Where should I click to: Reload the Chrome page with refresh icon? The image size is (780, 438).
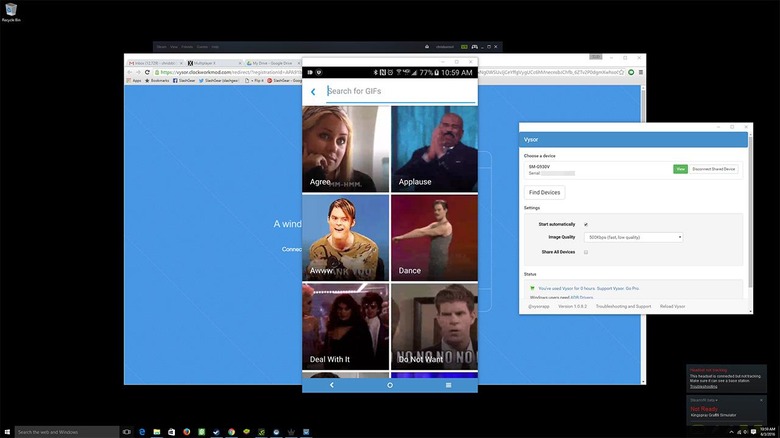(147, 72)
